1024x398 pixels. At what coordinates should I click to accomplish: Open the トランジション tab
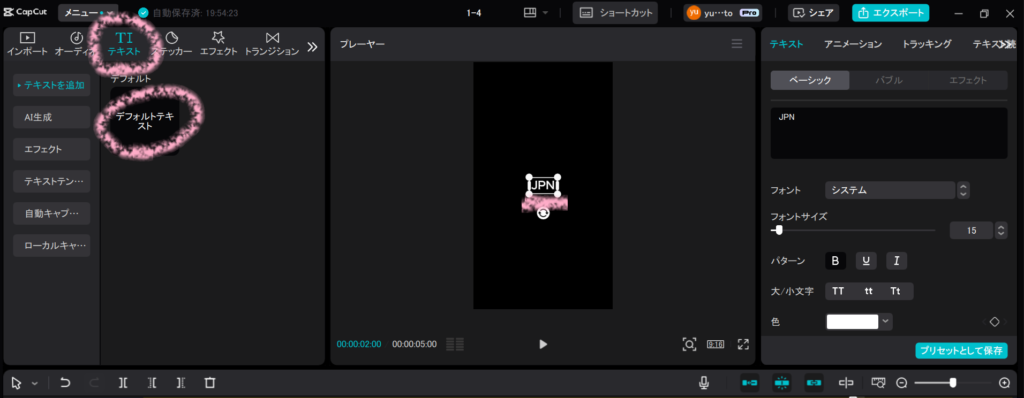[272, 44]
